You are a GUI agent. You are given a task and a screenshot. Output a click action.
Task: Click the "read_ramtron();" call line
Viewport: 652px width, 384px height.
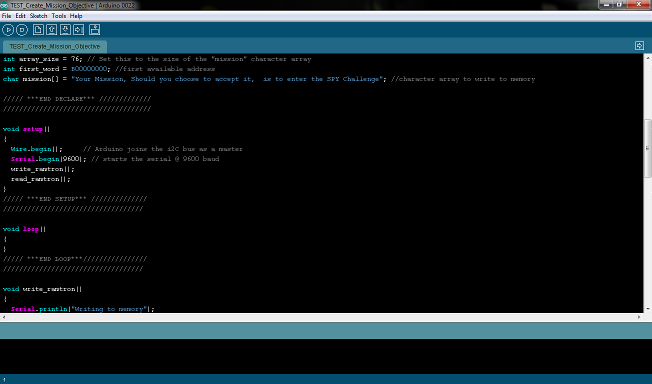(41, 179)
